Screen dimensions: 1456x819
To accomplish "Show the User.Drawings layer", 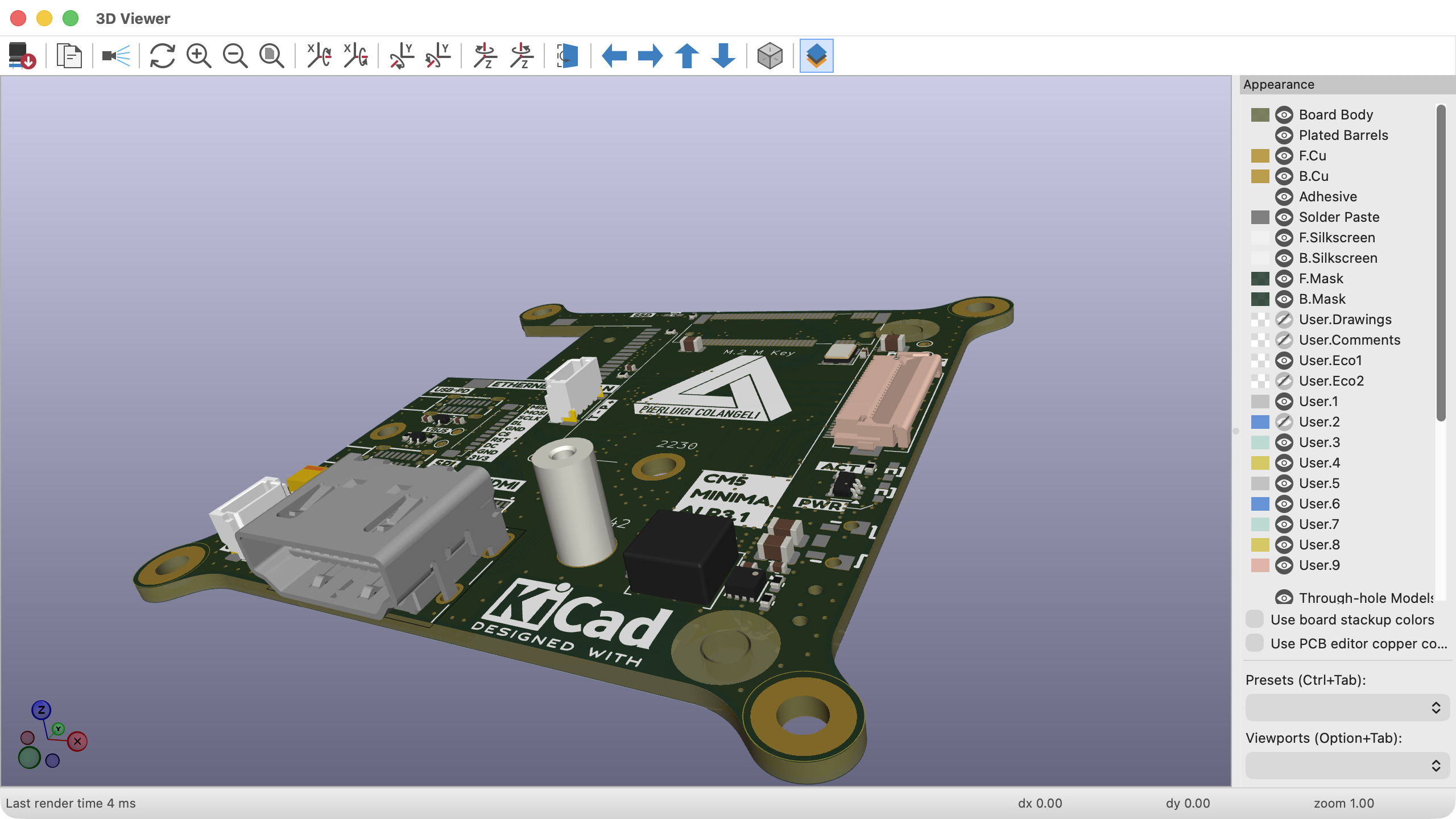I will (1283, 319).
